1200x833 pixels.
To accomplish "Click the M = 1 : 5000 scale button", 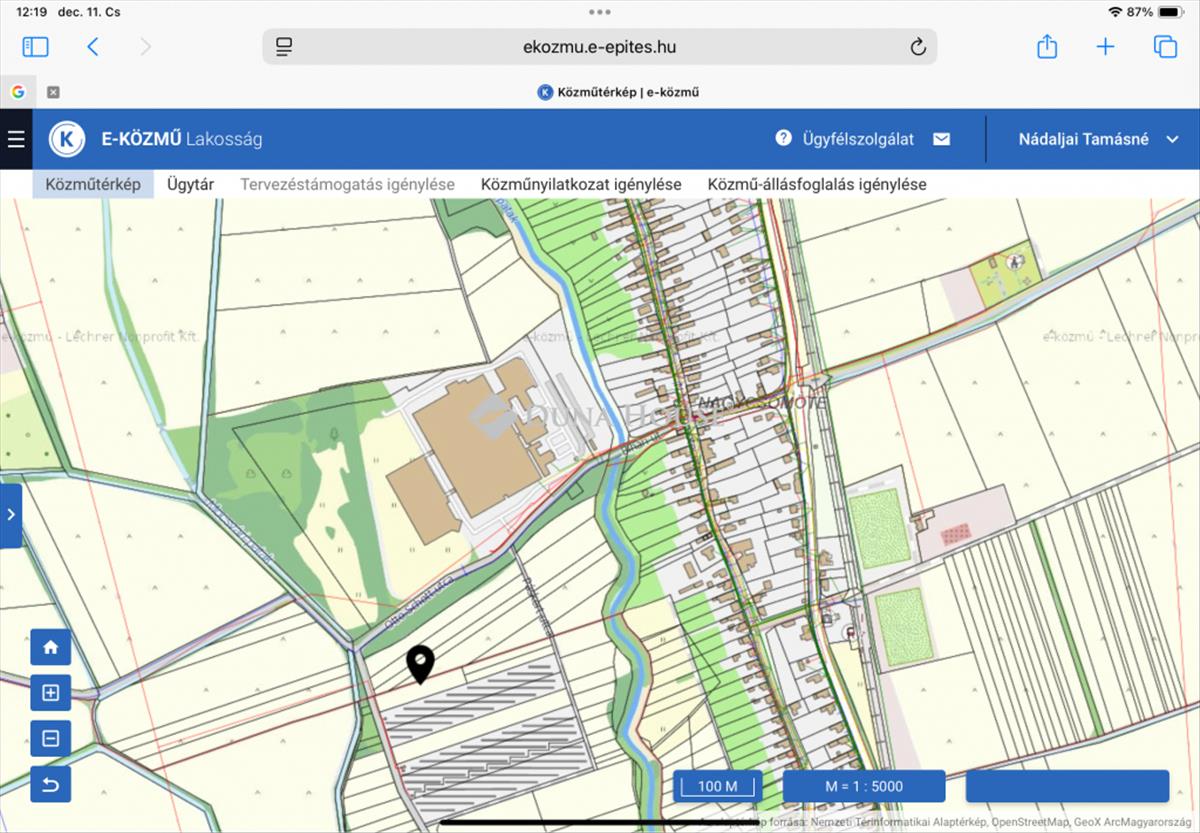I will [x=864, y=786].
